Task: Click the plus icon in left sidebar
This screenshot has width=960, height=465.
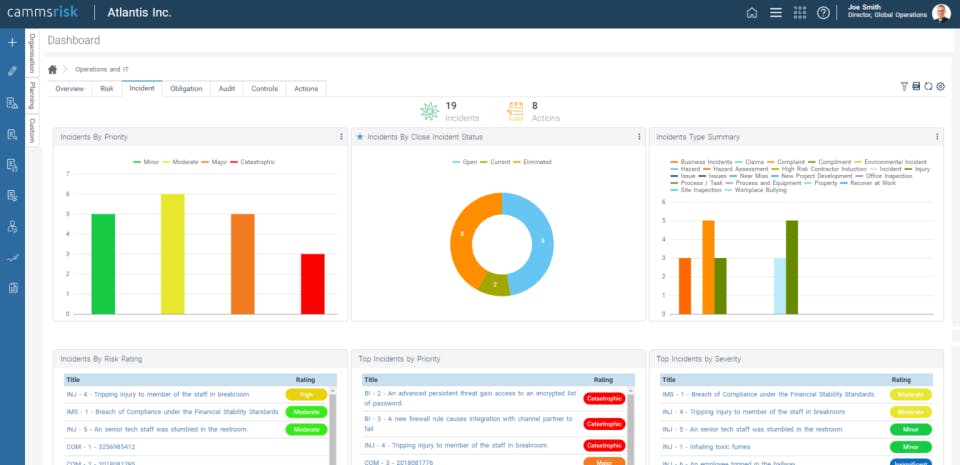Action: tap(12, 42)
